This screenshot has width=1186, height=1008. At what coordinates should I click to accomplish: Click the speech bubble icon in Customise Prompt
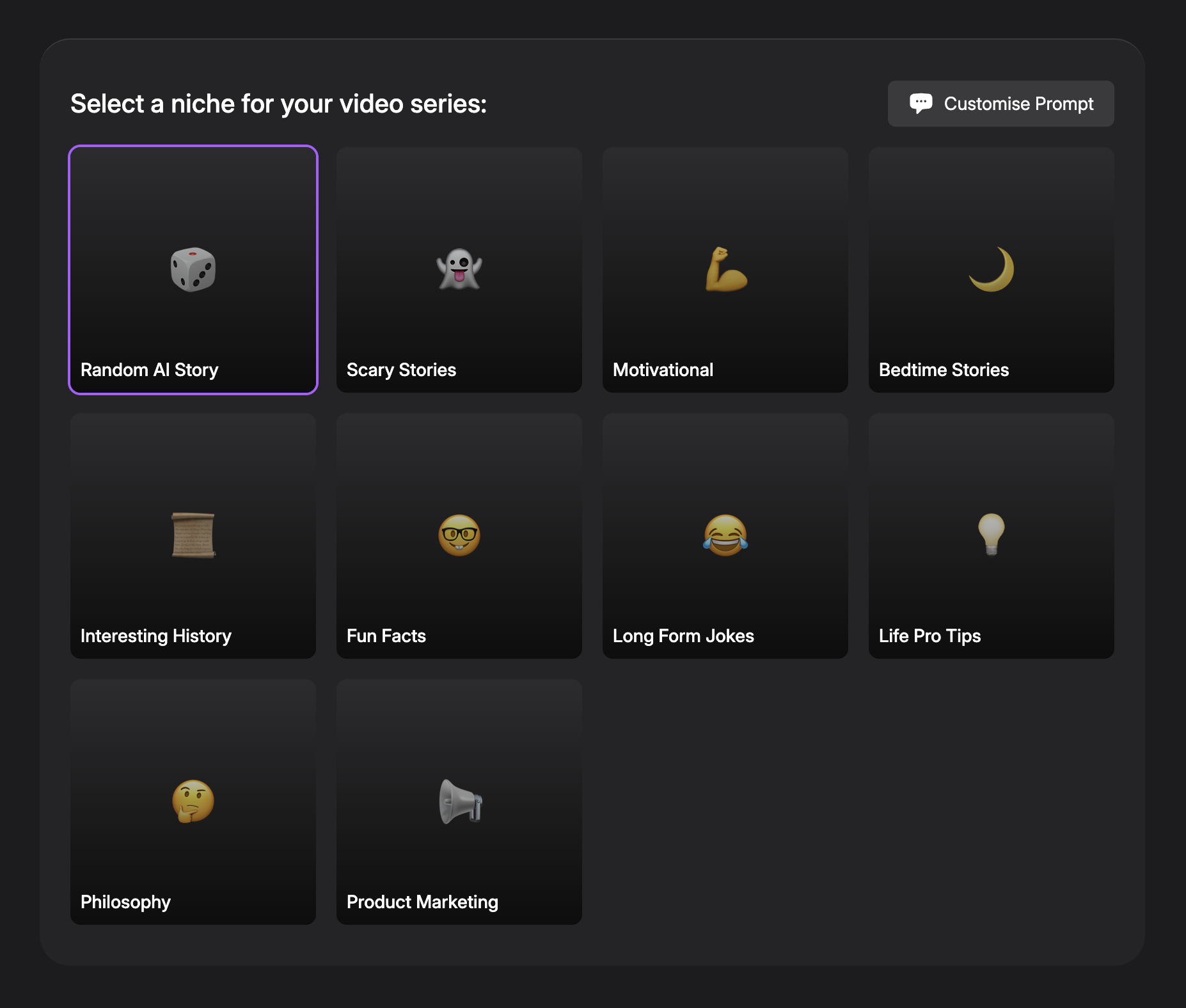(x=921, y=104)
